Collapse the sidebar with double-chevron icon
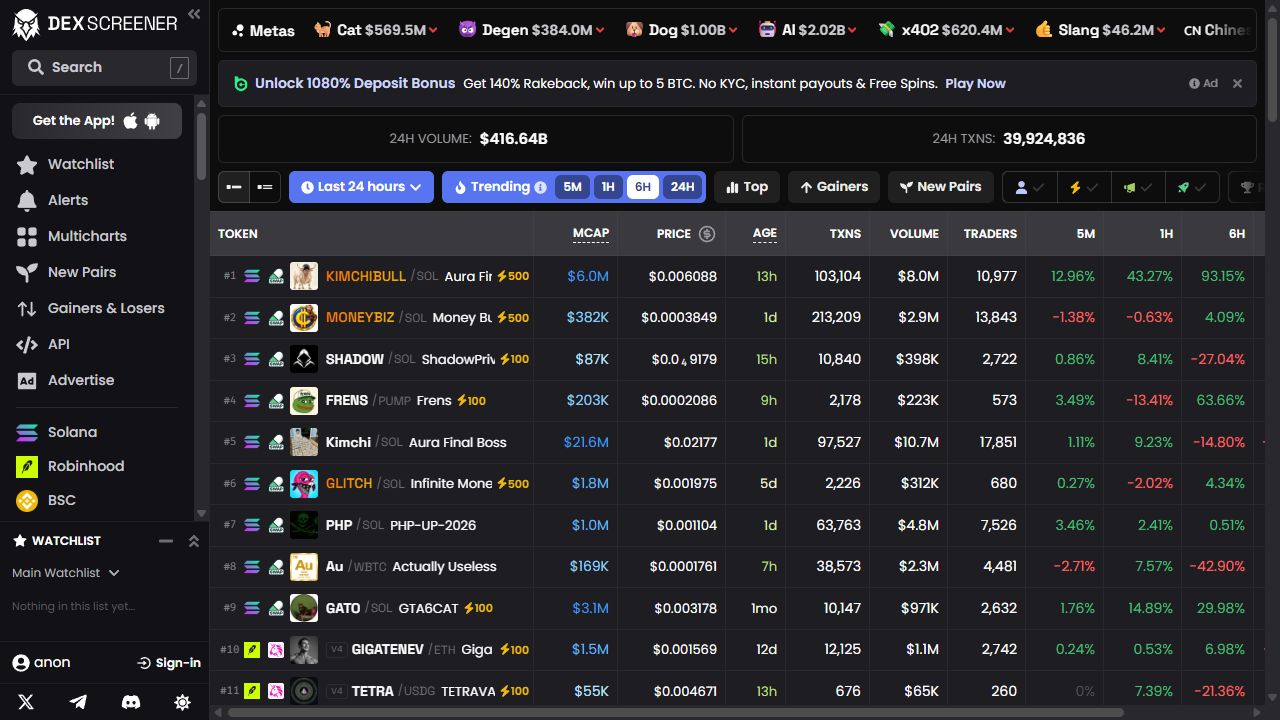This screenshot has height=720, width=1280. coord(194,14)
